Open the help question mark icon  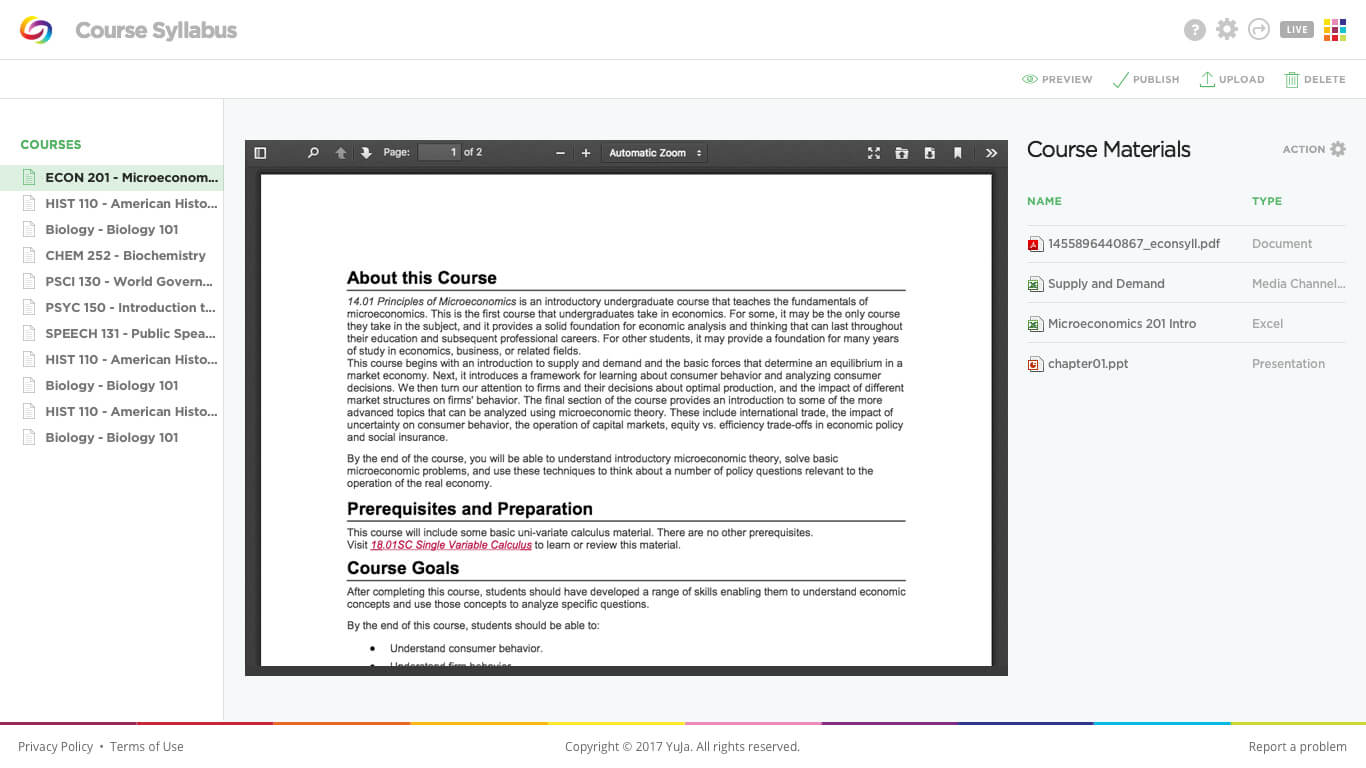click(1195, 30)
